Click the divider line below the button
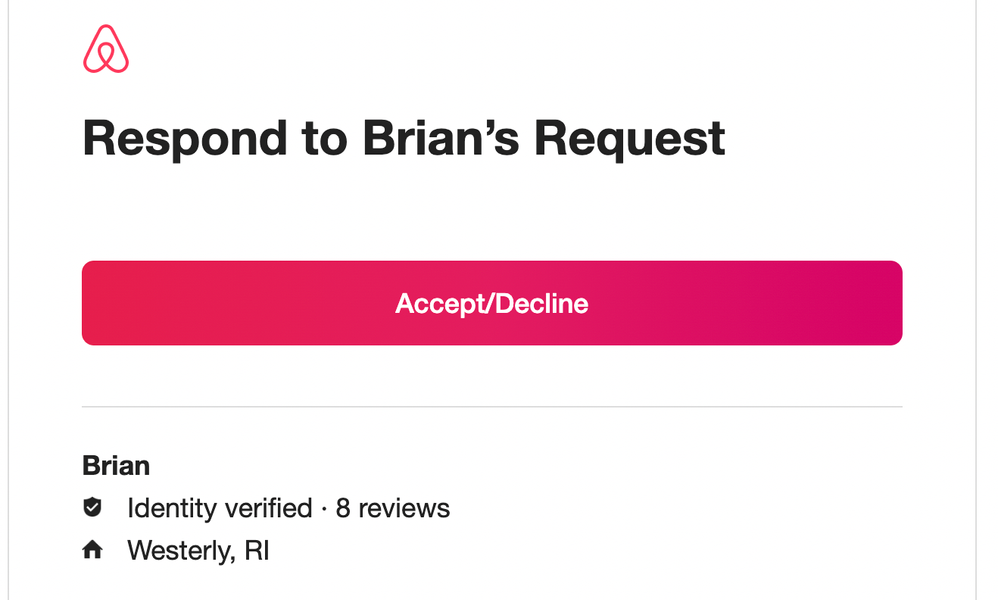998x600 pixels. 492,407
